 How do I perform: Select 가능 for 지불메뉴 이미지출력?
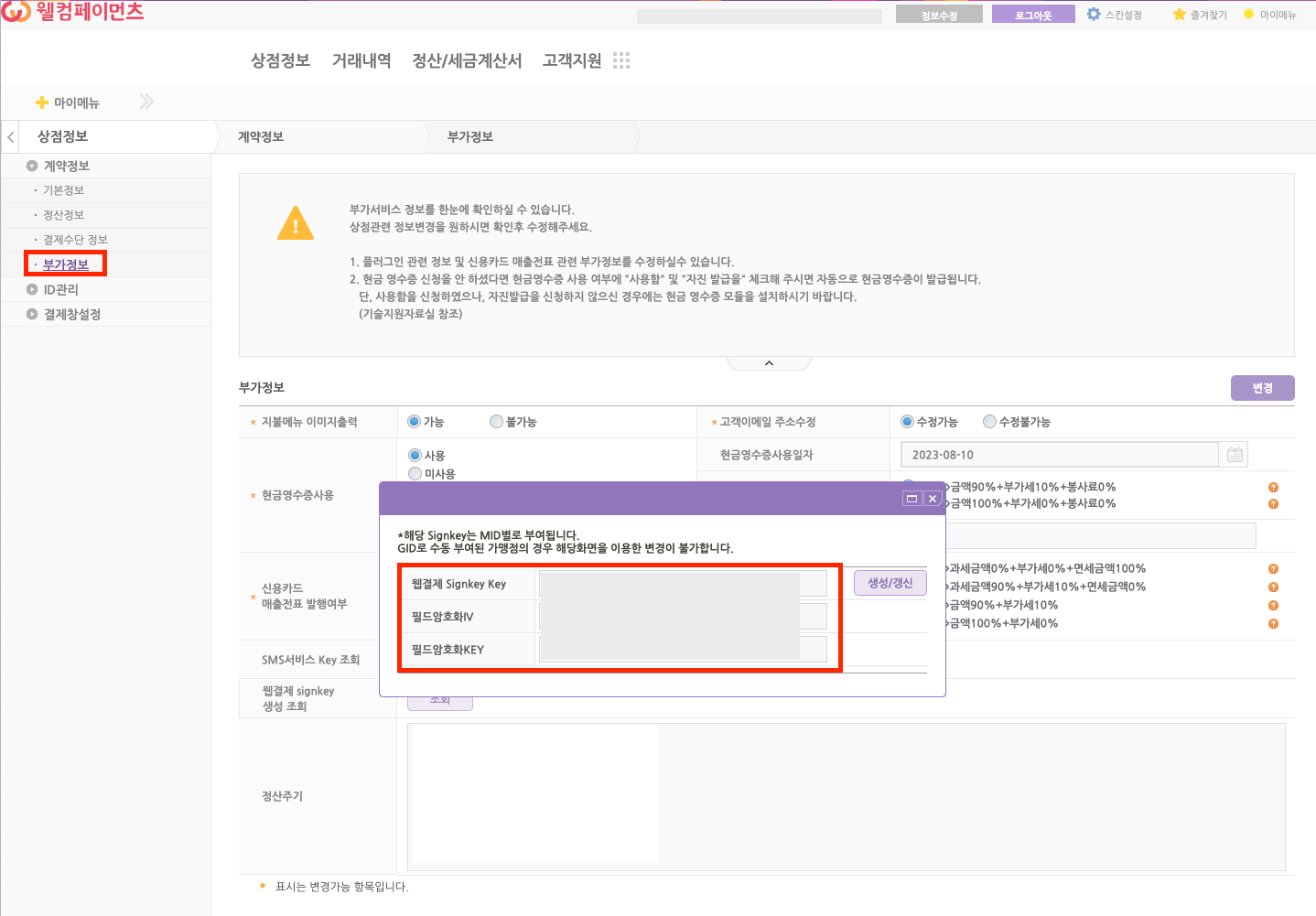click(415, 422)
